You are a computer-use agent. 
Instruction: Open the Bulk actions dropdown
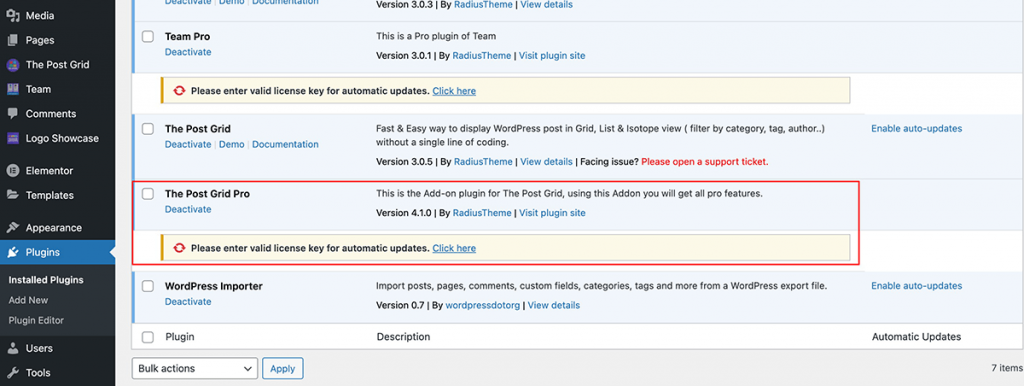[195, 368]
